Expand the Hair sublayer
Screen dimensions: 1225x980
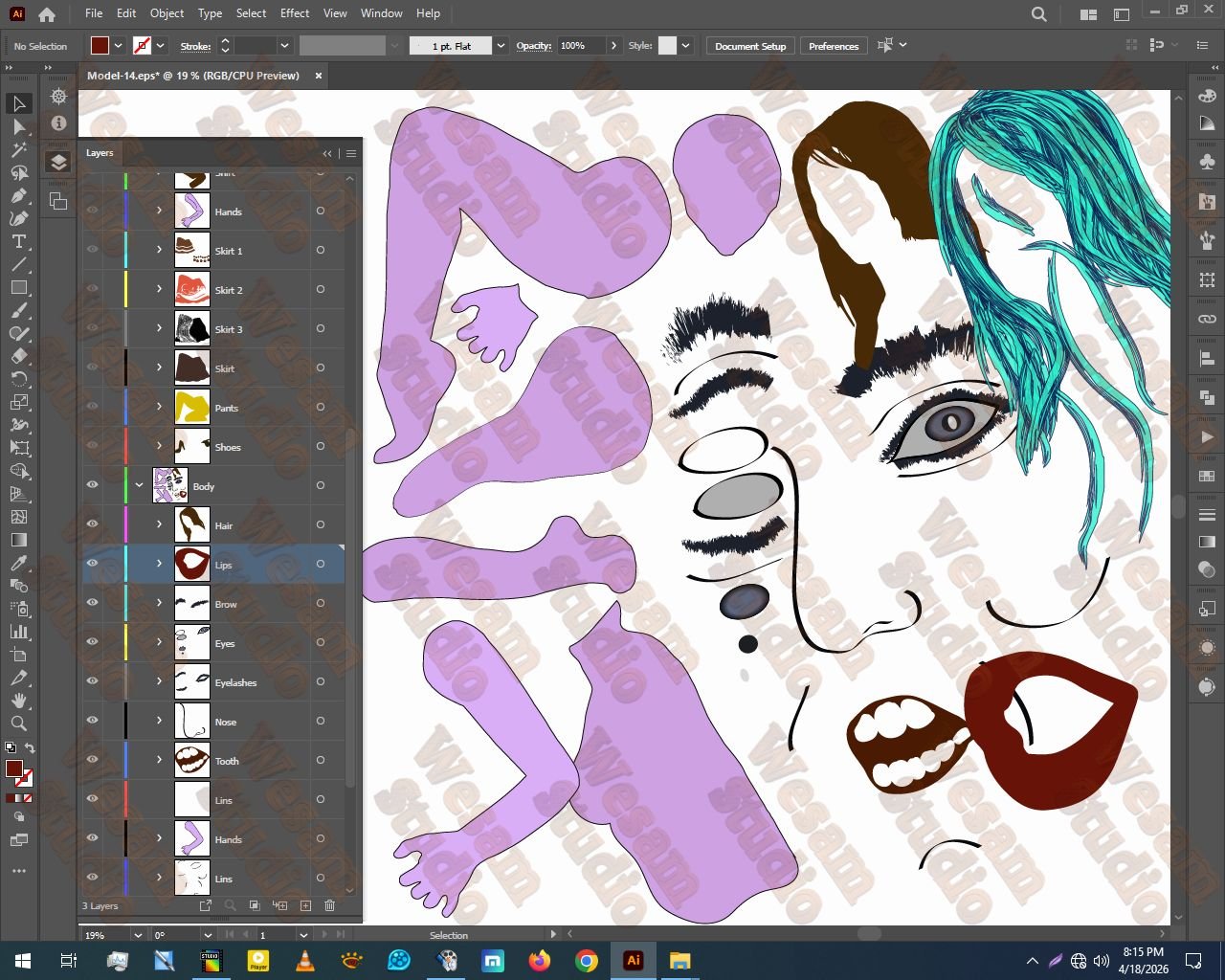point(160,525)
